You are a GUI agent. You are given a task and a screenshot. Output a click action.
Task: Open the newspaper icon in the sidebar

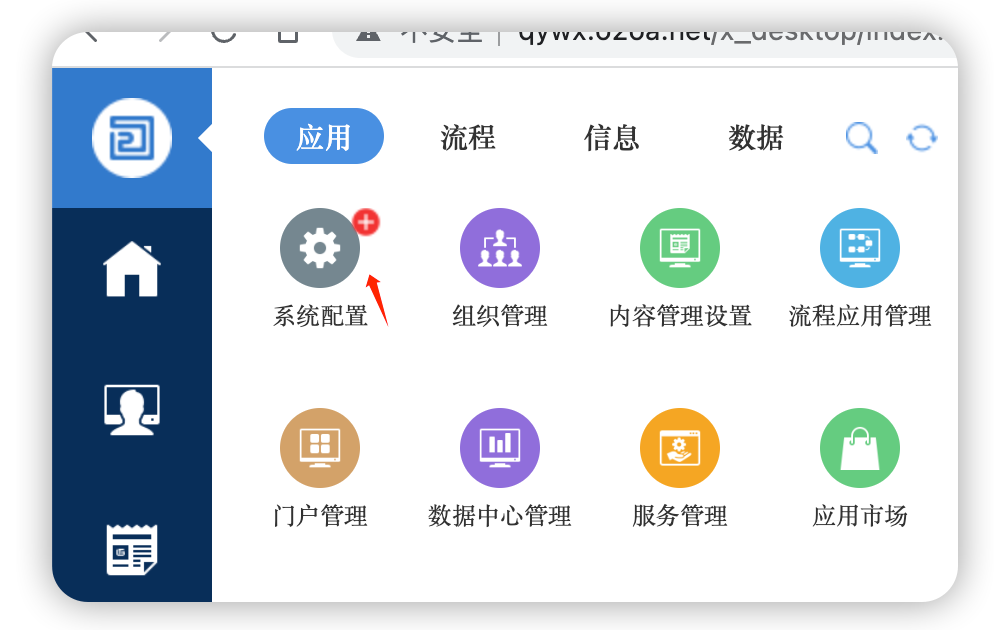(x=132, y=549)
